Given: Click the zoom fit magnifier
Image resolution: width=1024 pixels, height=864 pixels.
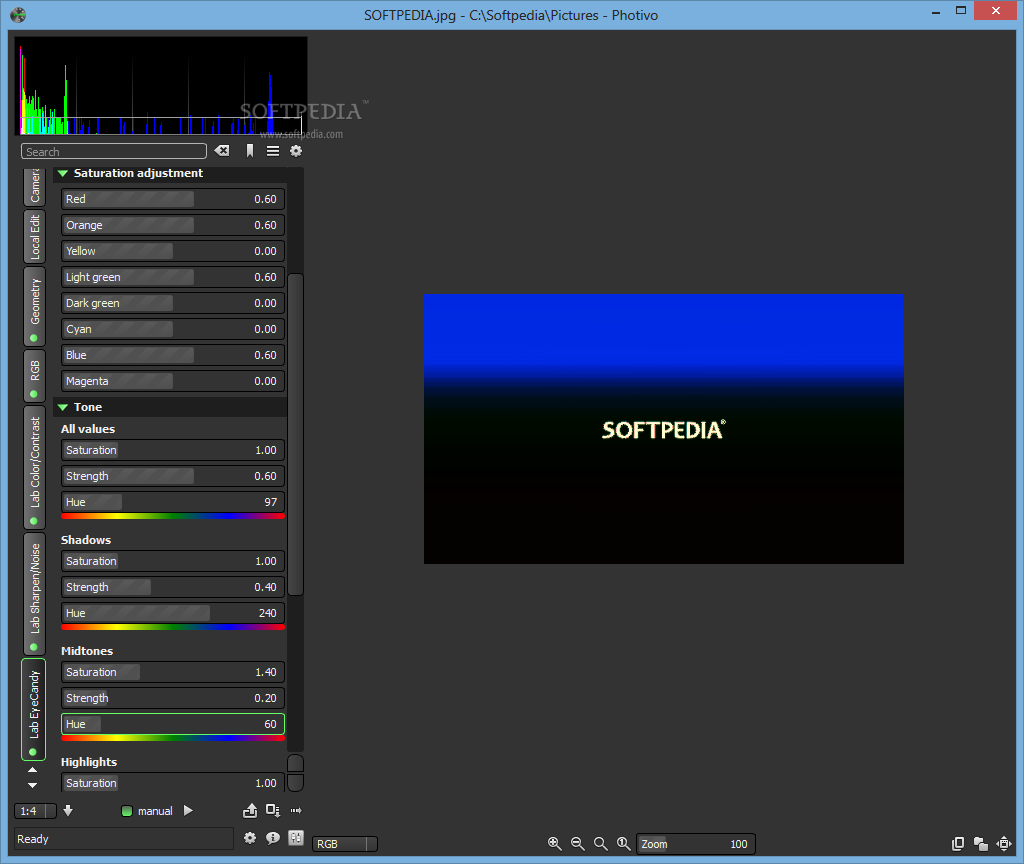Looking at the screenshot, I should (601, 844).
